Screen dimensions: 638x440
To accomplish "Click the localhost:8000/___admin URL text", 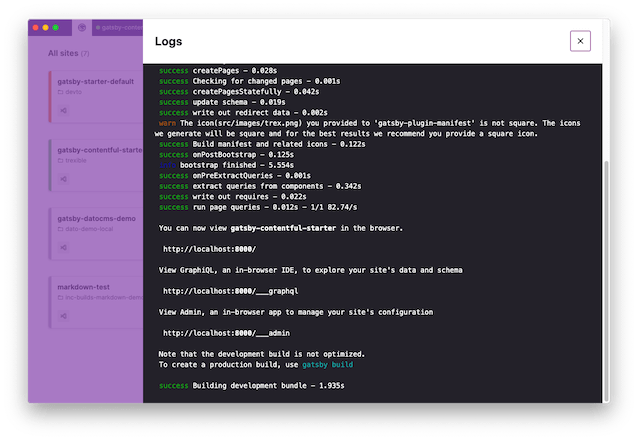I will coord(227,333).
